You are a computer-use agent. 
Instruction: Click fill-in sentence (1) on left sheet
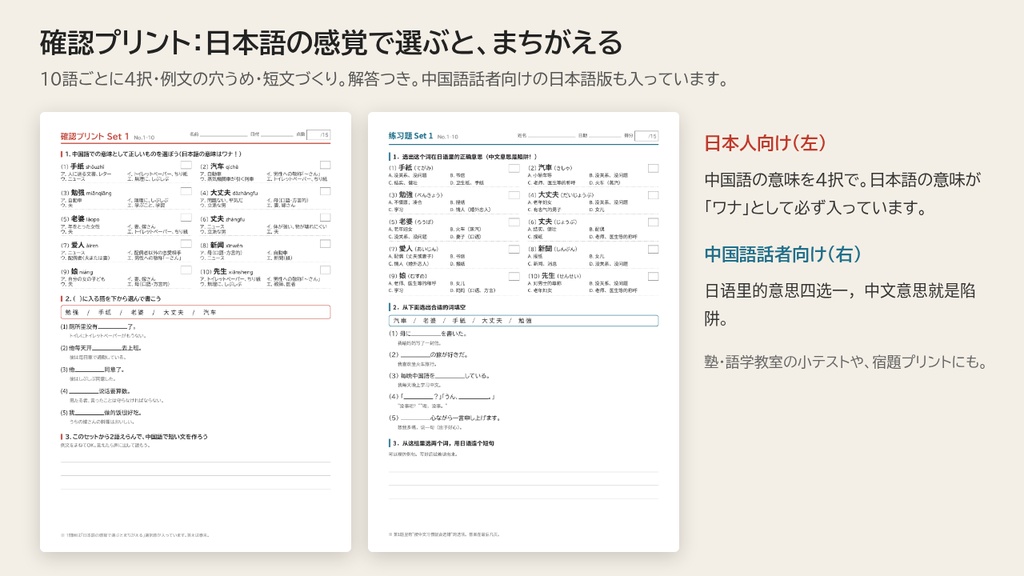click(x=98, y=327)
